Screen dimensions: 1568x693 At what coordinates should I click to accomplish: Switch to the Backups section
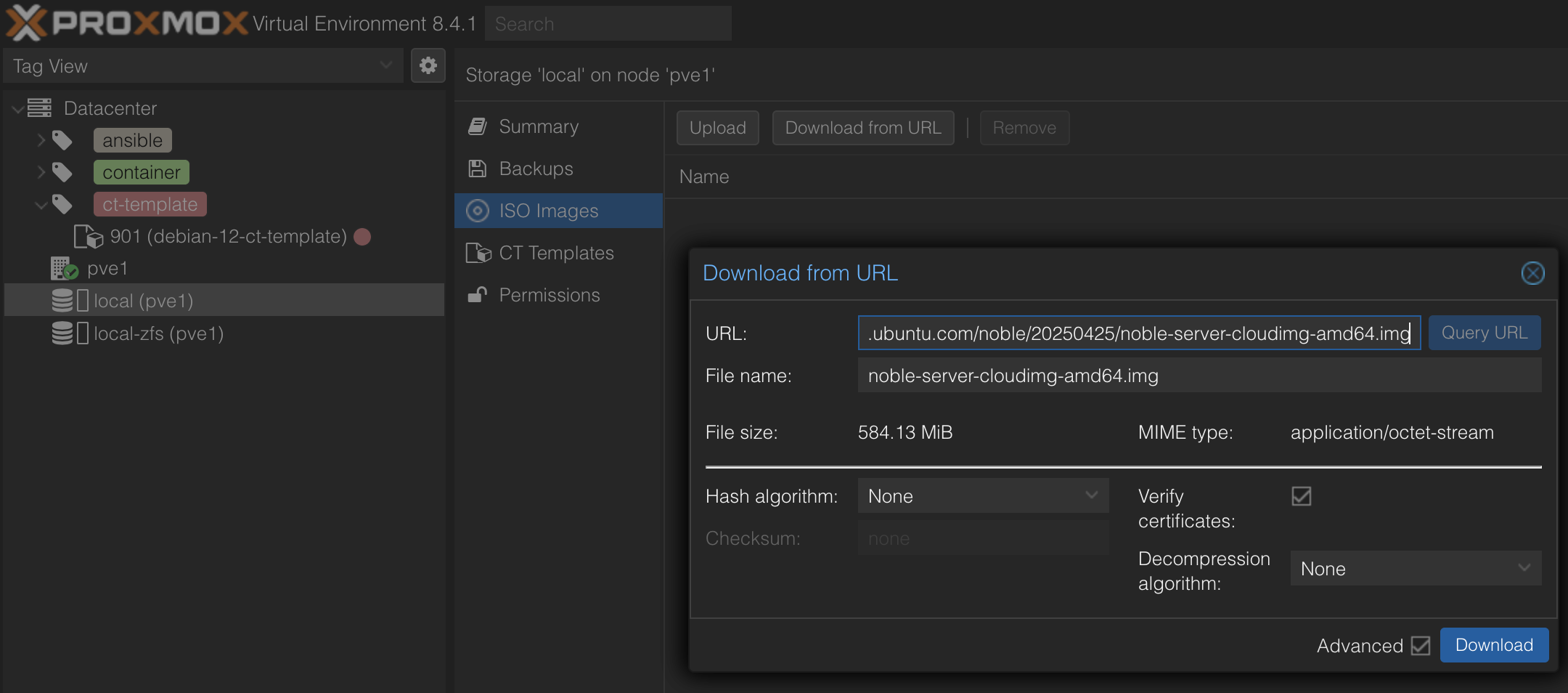(536, 169)
